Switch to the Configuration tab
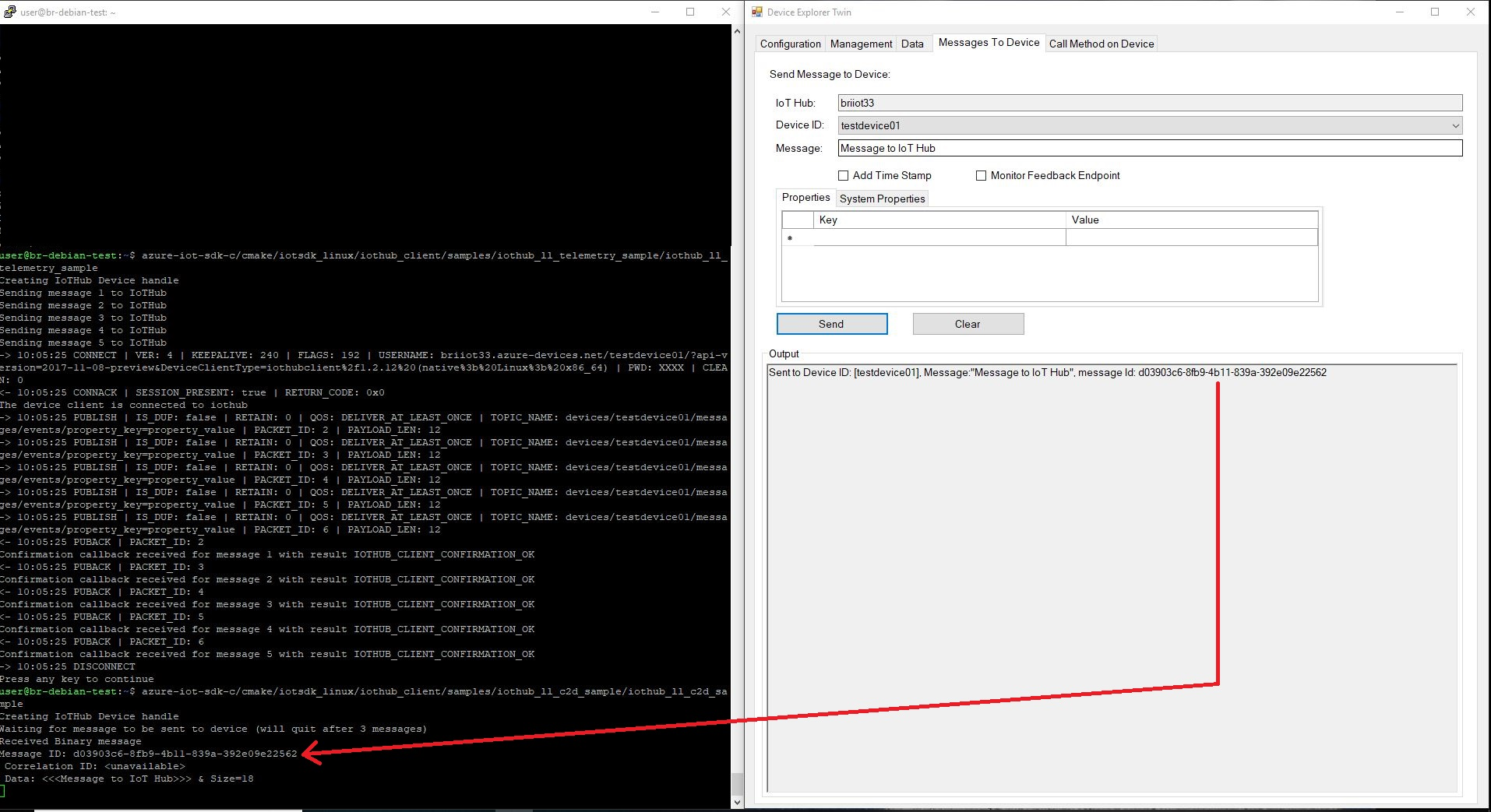The height and width of the screenshot is (812, 1491). point(790,44)
